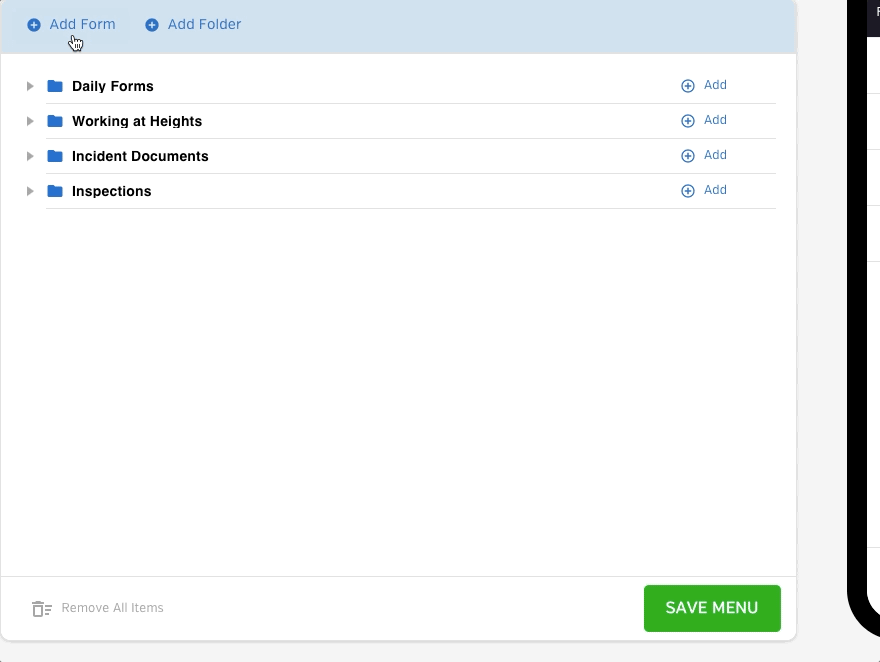Click plus icon in Inspections row
Image resolution: width=880 pixels, height=662 pixels.
(x=688, y=191)
